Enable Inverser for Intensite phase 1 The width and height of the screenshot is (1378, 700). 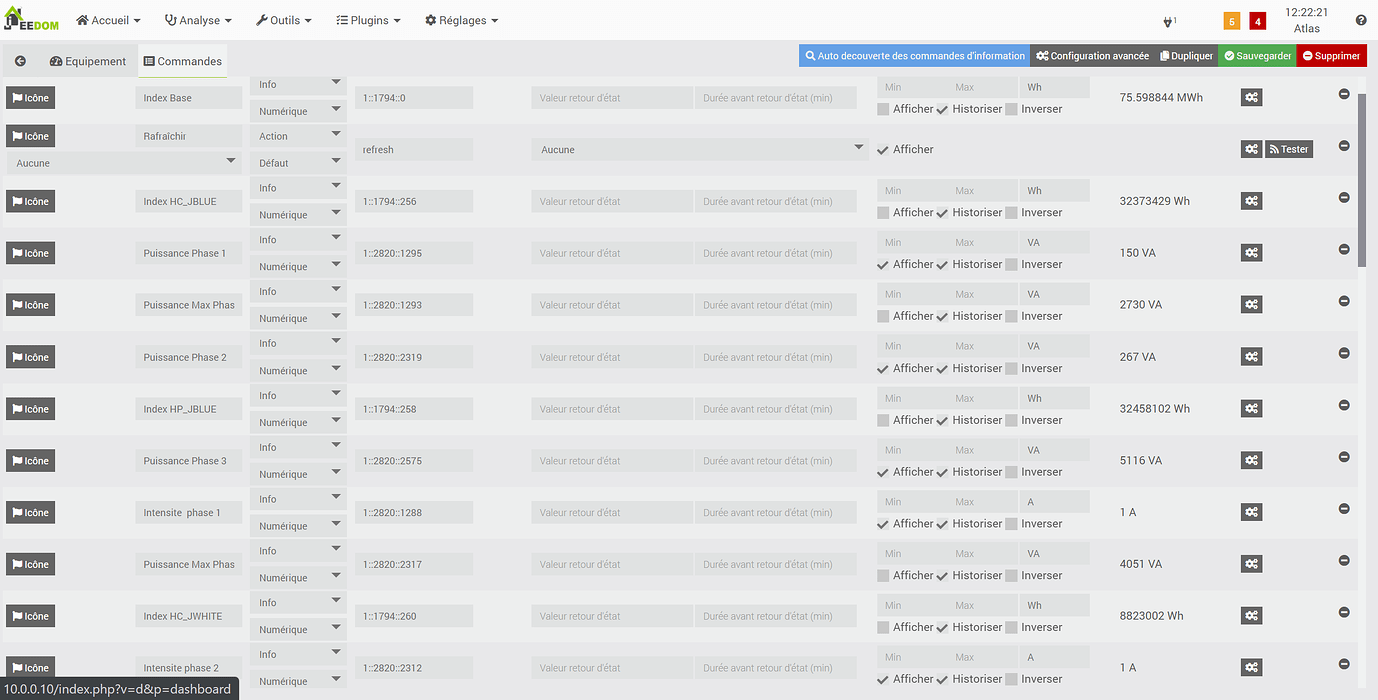click(1011, 524)
